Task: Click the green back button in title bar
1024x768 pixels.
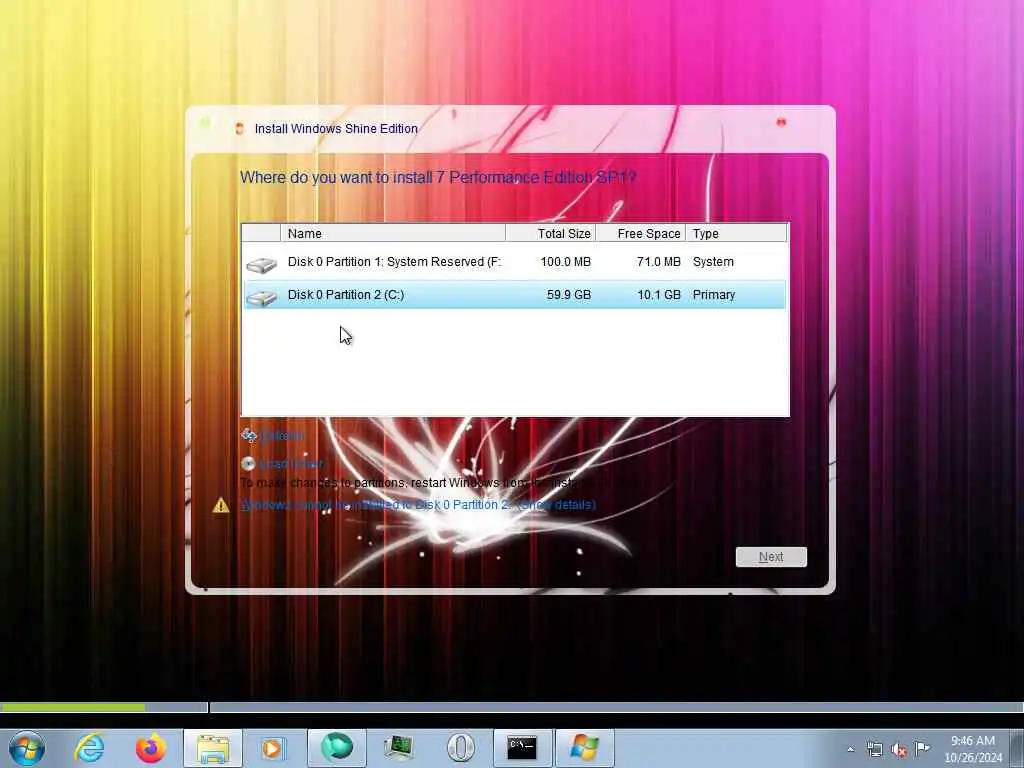Action: pos(205,123)
